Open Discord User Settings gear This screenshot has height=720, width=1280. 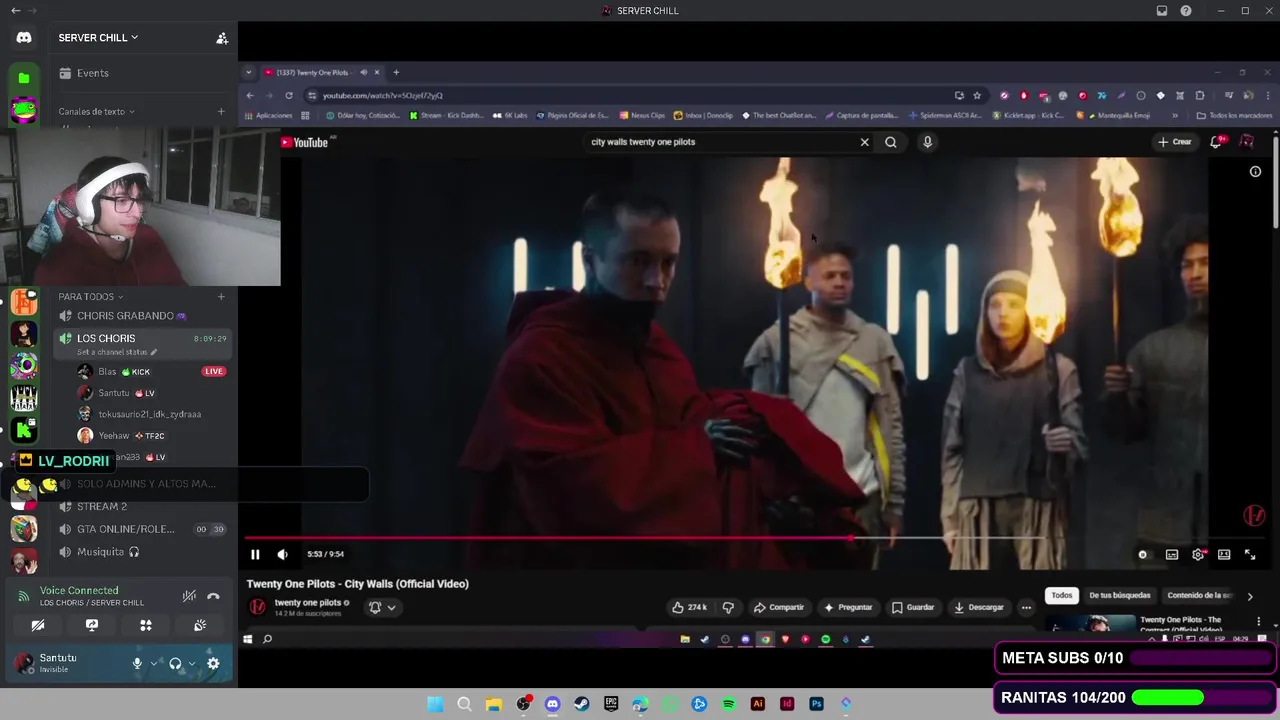coord(213,663)
